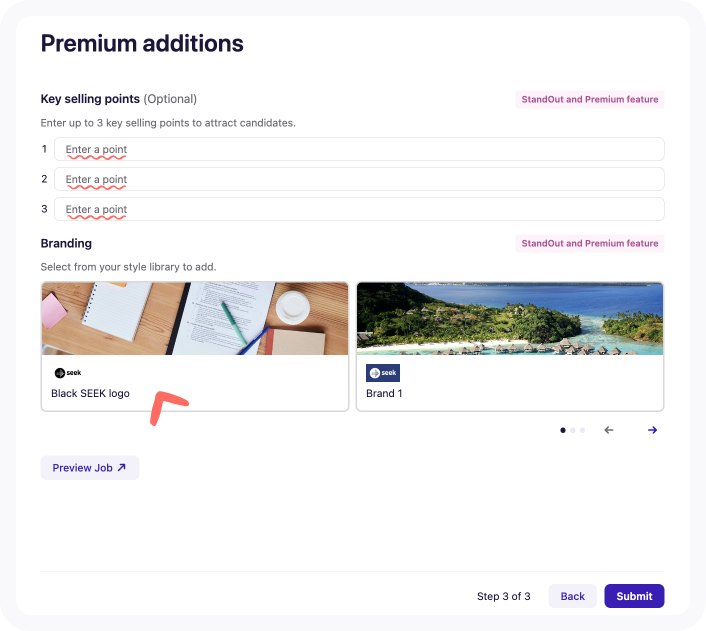Click the blue SEEK logo on Brand 1
This screenshot has height=631, width=706.
tap(383, 373)
